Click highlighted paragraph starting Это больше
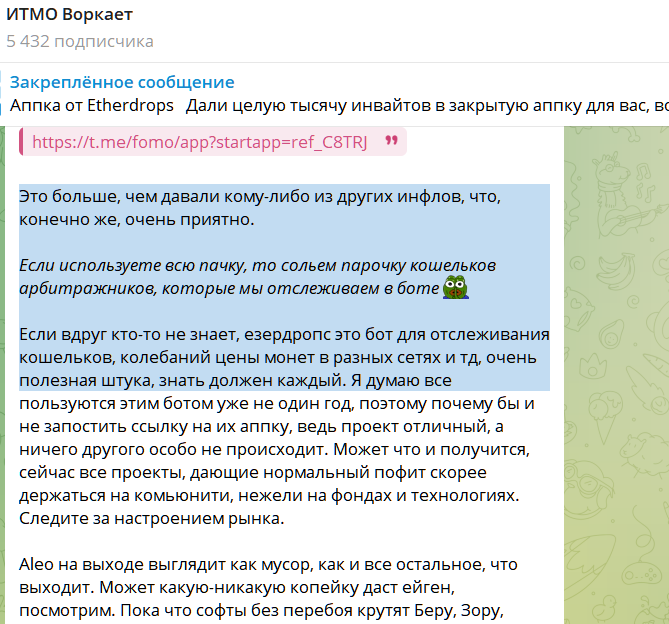This screenshot has width=669, height=624. tap(260, 208)
